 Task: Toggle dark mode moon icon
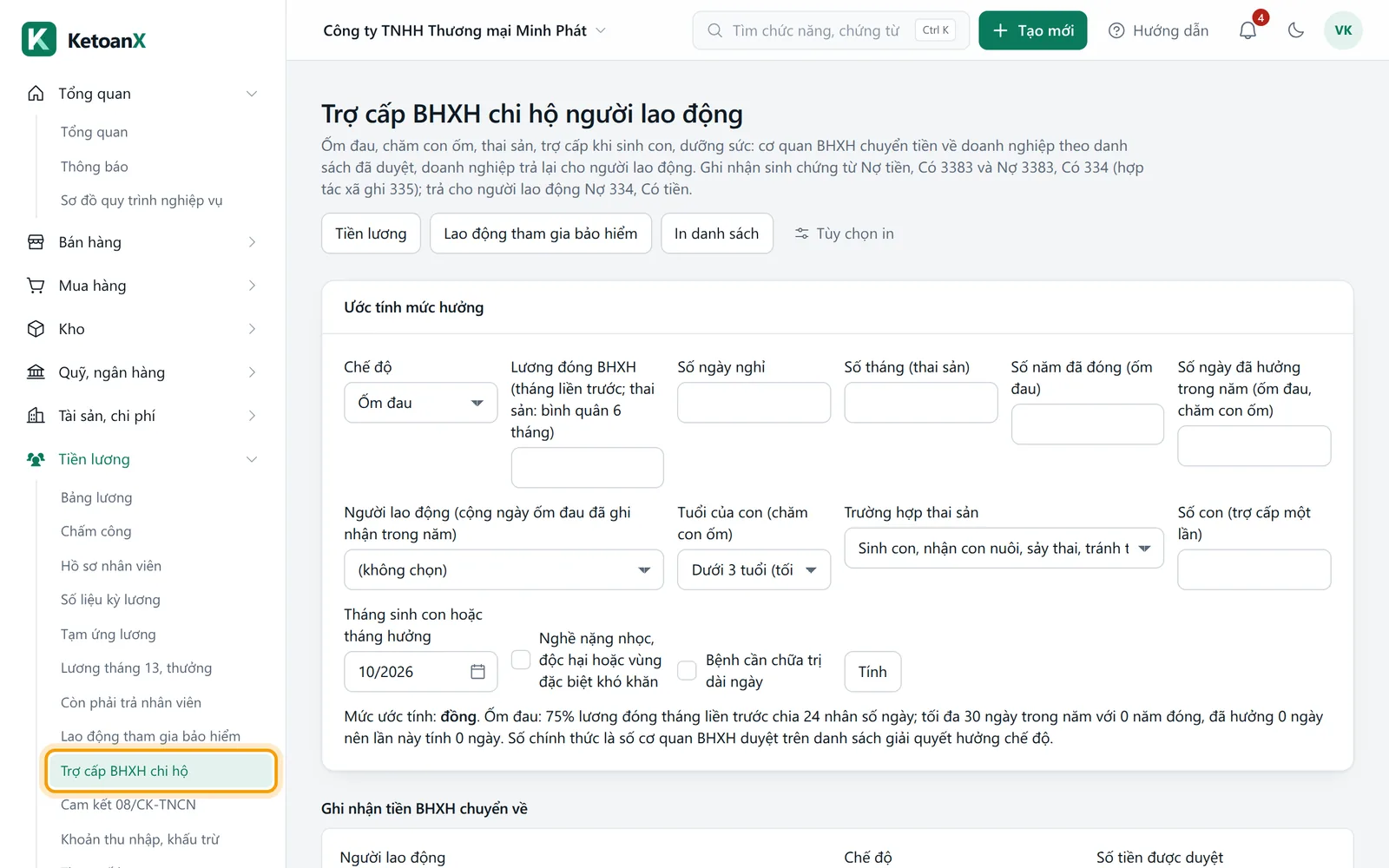coord(1296,30)
